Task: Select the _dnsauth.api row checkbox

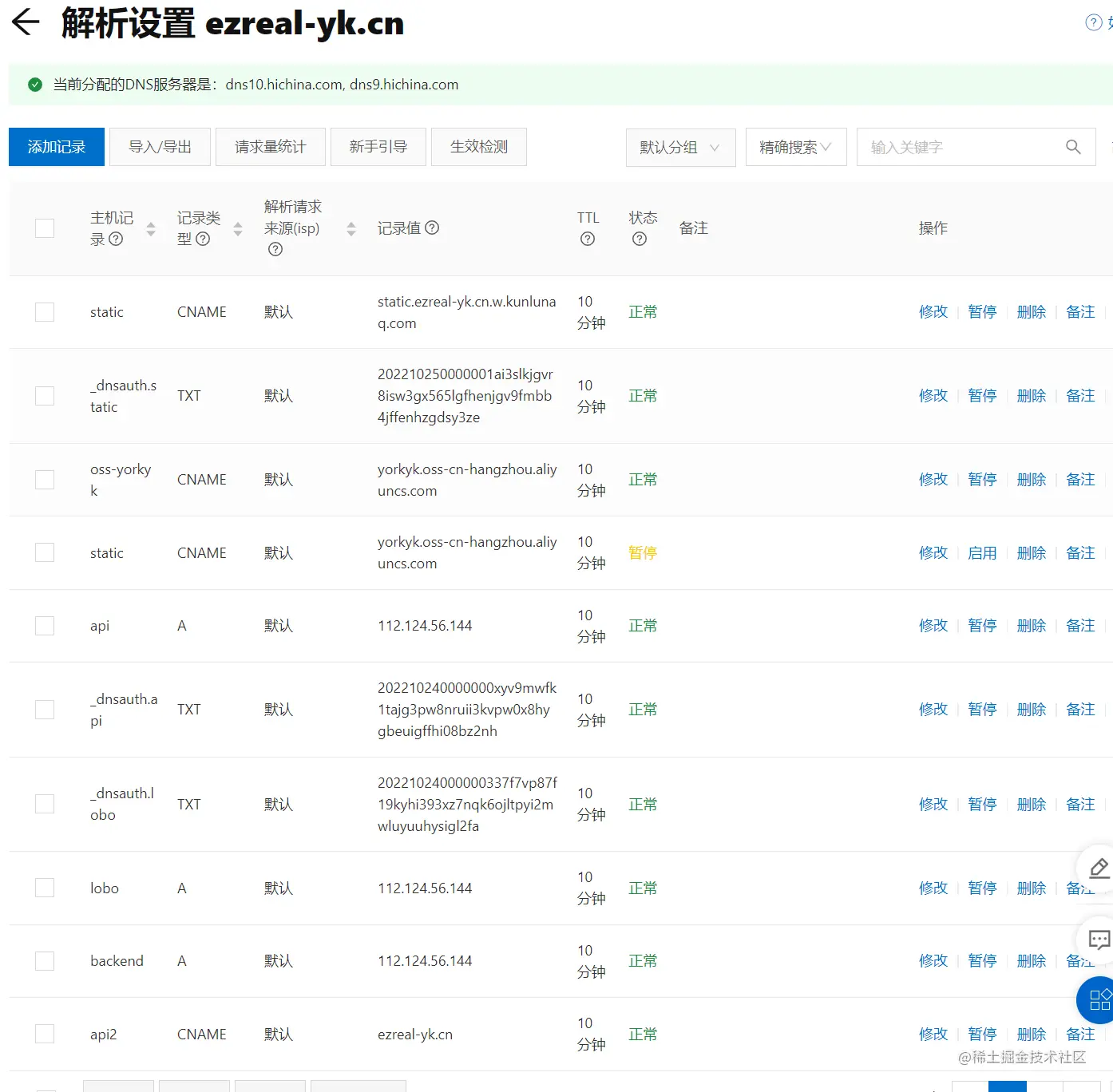Action: pyautogui.click(x=45, y=710)
